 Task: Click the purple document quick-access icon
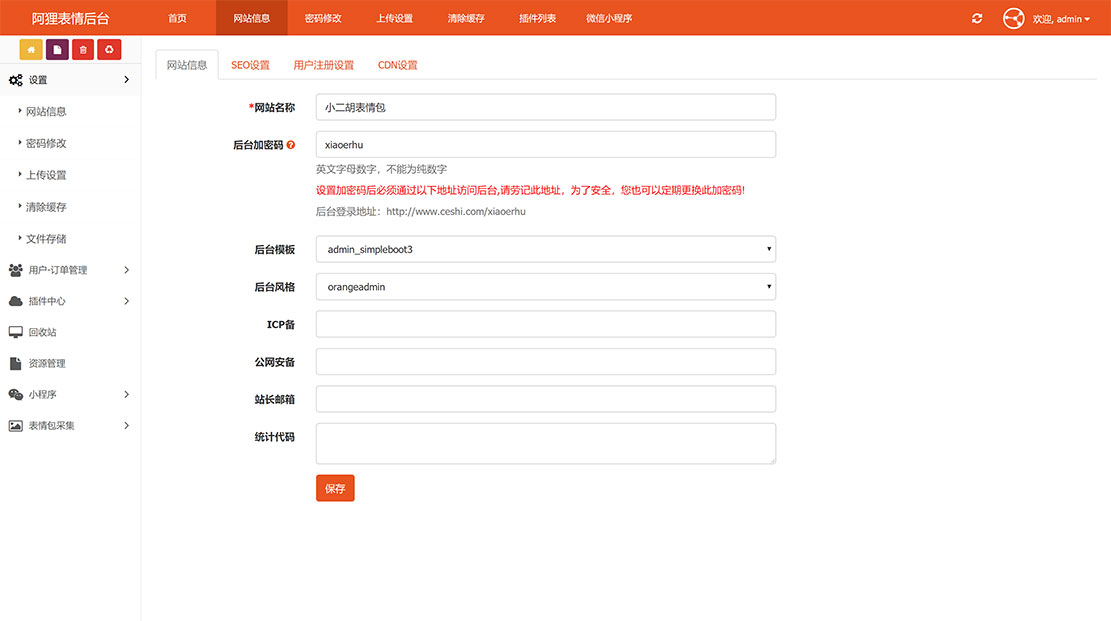56,49
